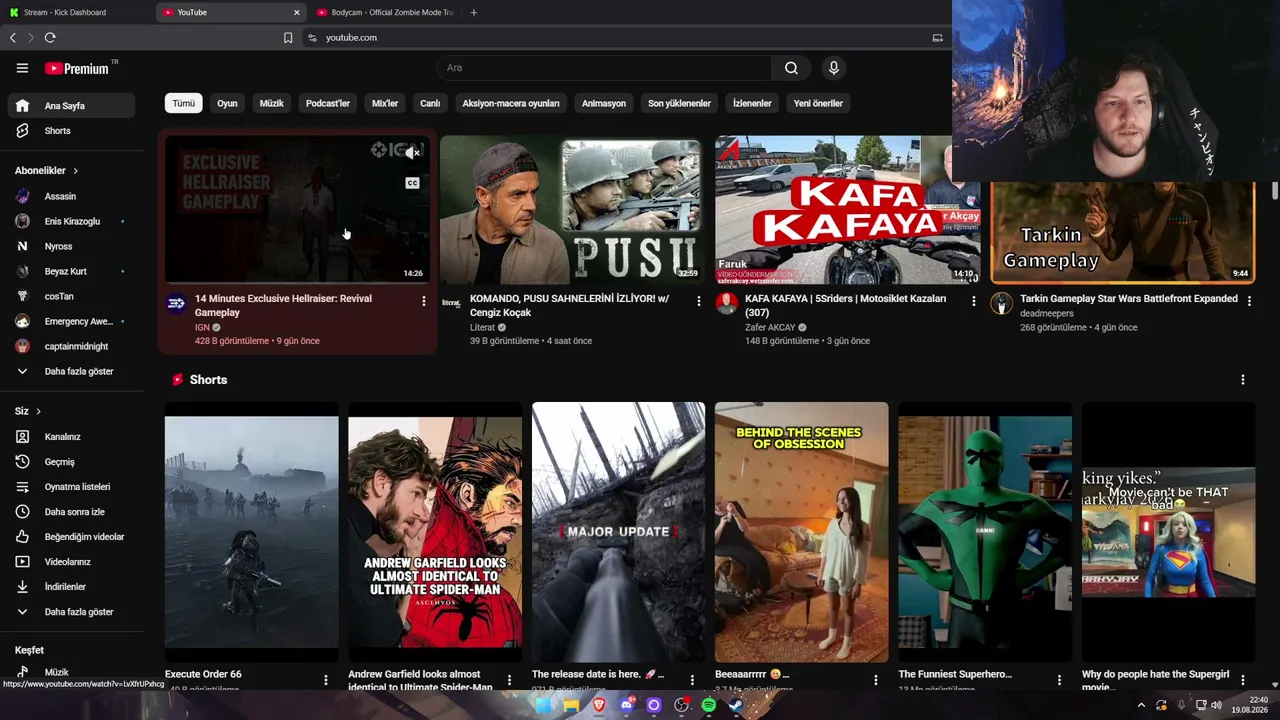Image resolution: width=1280 pixels, height=720 pixels.
Task: Open the YouTube guide hamburger menu
Action: (x=22, y=68)
